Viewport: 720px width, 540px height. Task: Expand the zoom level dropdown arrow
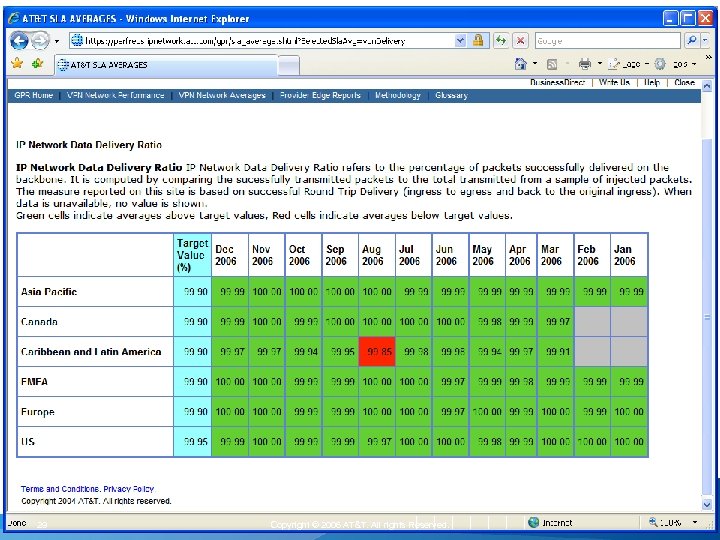click(695, 522)
